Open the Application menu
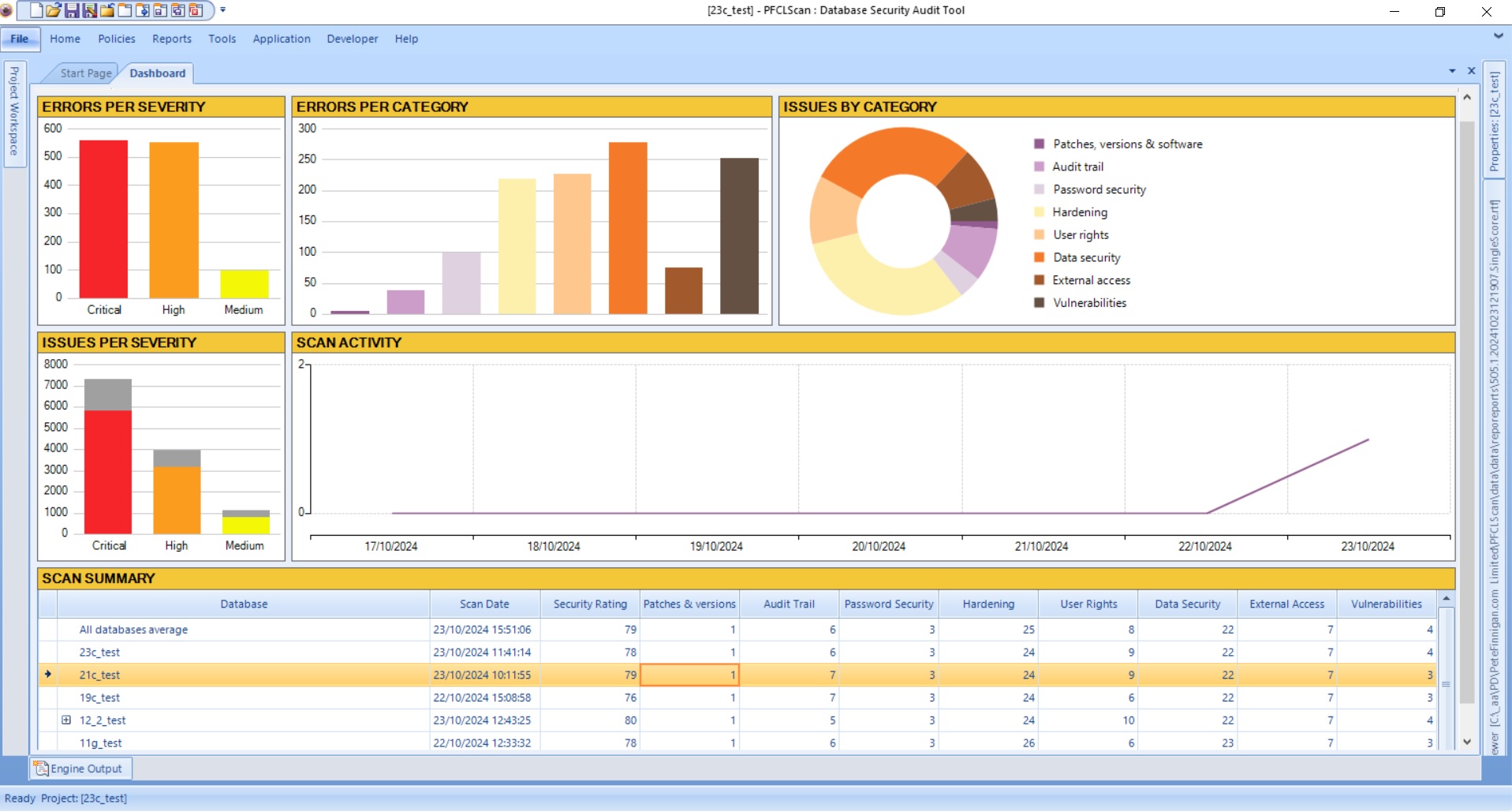This screenshot has height=812, width=1512. 282,39
